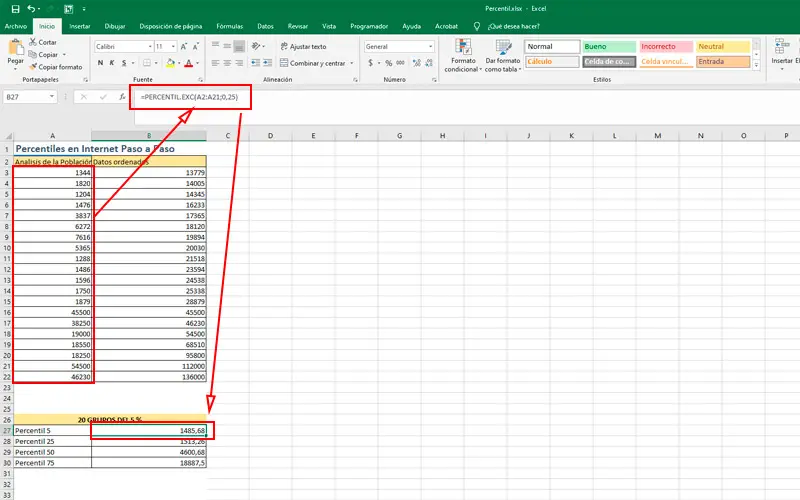Select the Cortar scissors tool

click(34, 42)
